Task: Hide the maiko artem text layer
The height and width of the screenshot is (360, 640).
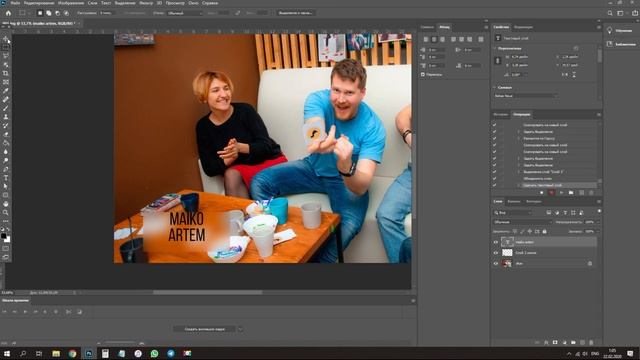Action: [496, 242]
